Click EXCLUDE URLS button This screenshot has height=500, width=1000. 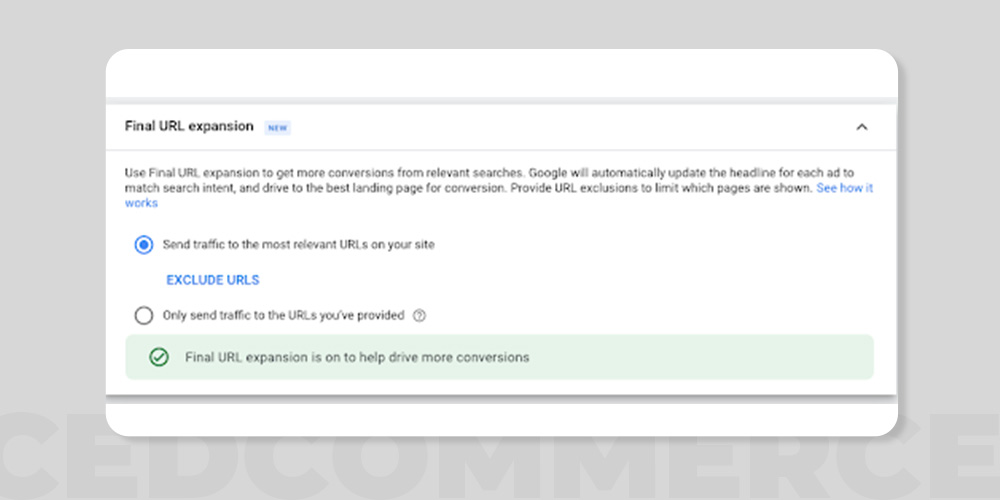pos(213,280)
